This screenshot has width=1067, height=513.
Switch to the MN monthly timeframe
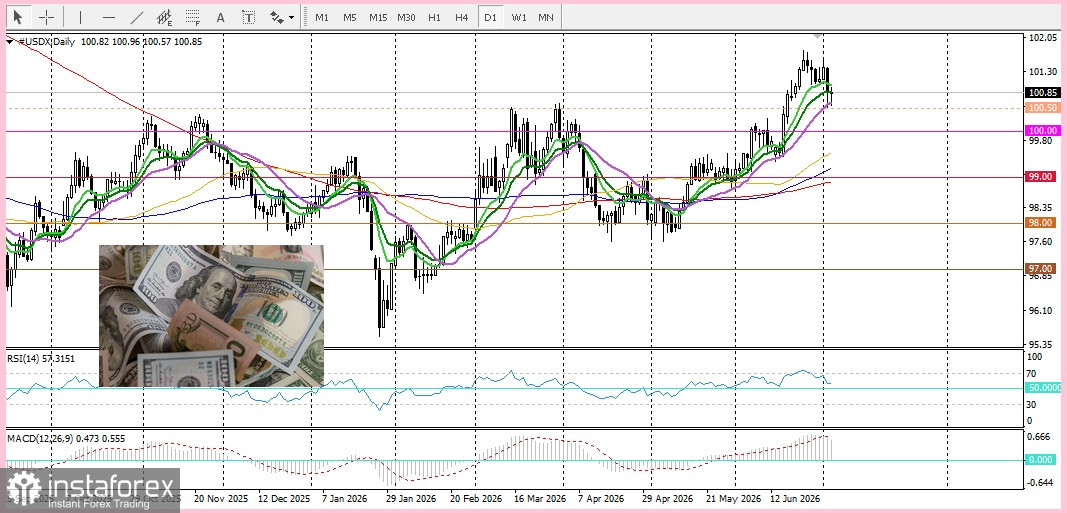coord(546,17)
